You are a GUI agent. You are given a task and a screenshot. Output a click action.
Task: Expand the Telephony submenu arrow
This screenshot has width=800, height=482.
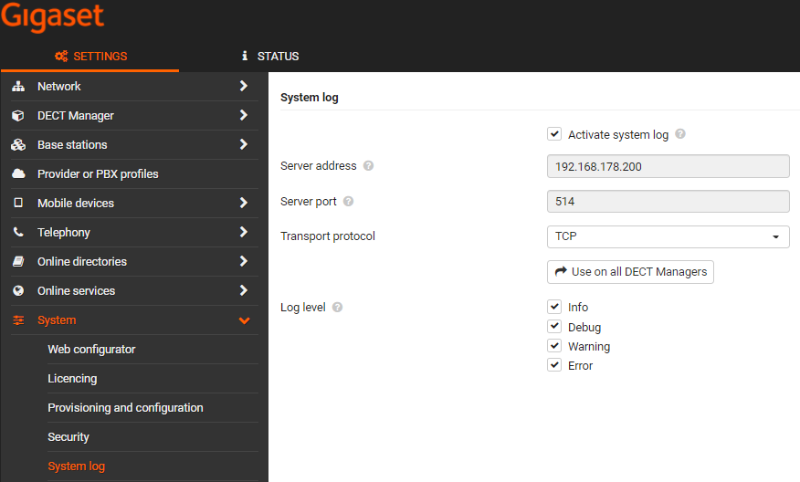(x=244, y=232)
